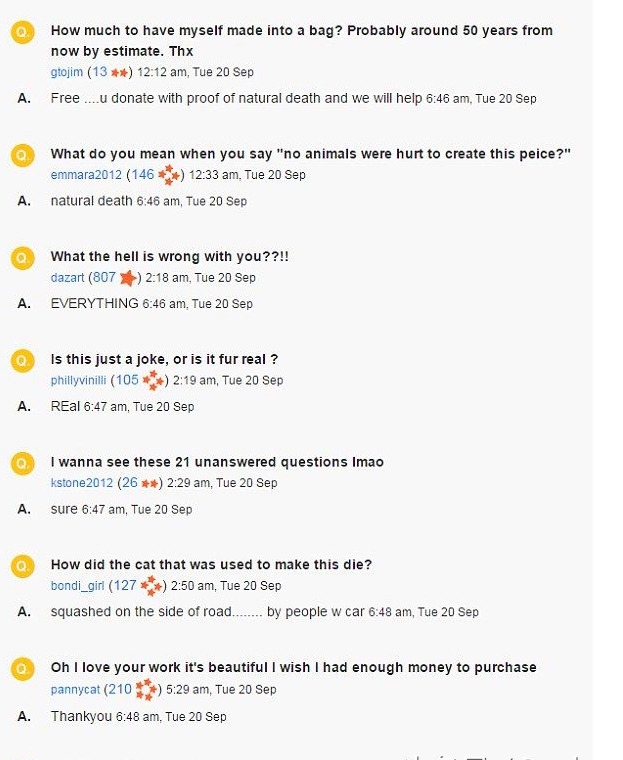Click the feedback stars next to kstone2012

pos(151,483)
